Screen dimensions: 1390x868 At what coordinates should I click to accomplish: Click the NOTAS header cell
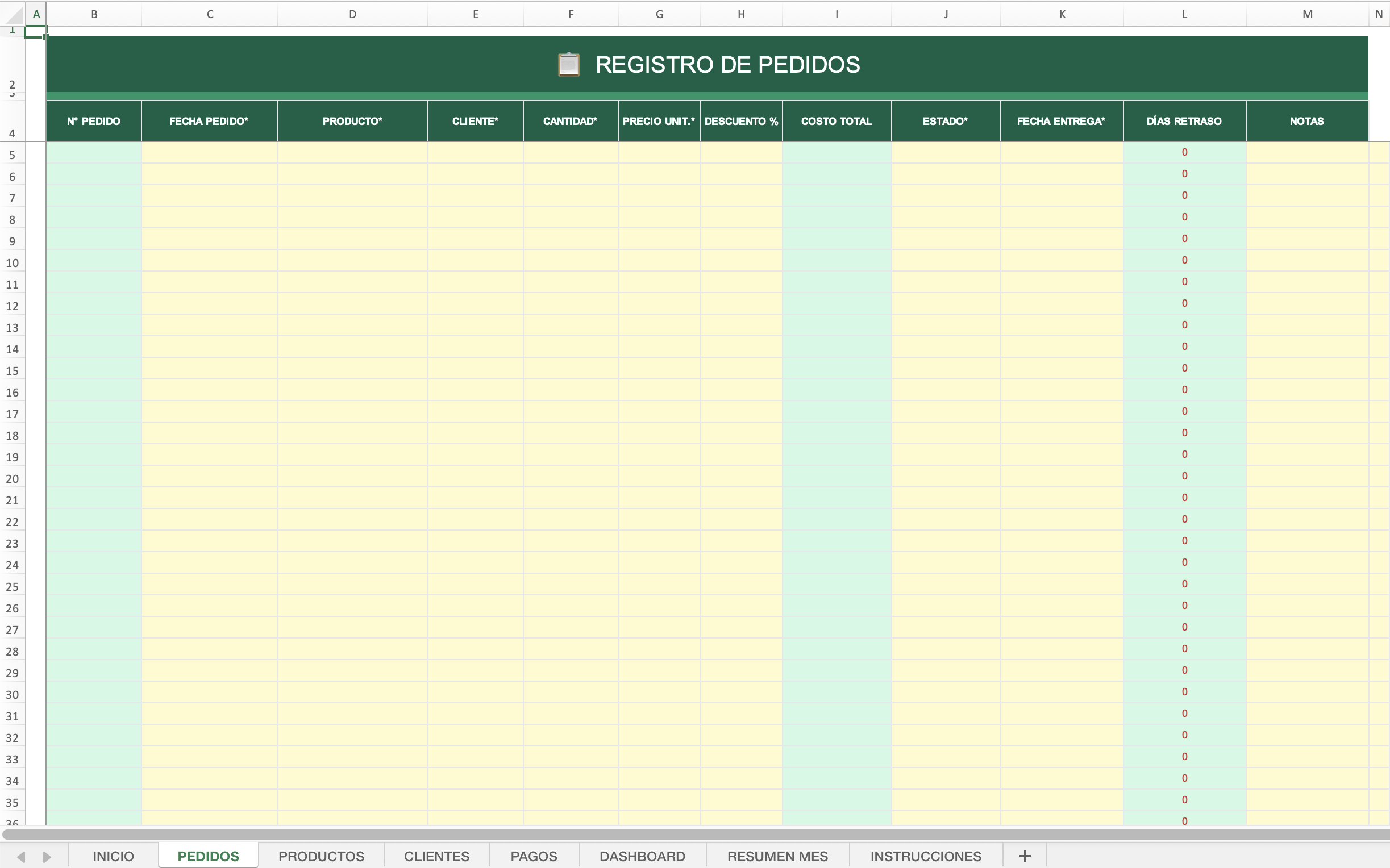1308,121
